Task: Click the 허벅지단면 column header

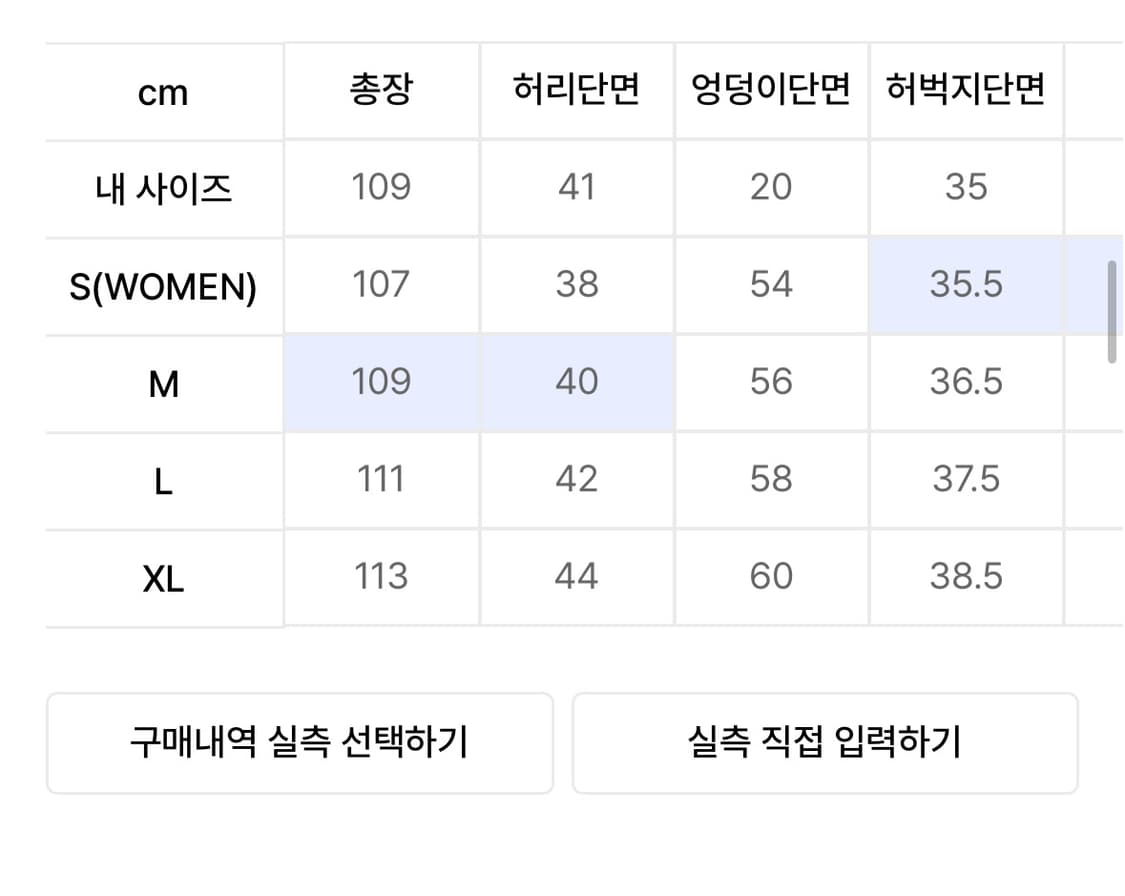Action: coord(966,91)
